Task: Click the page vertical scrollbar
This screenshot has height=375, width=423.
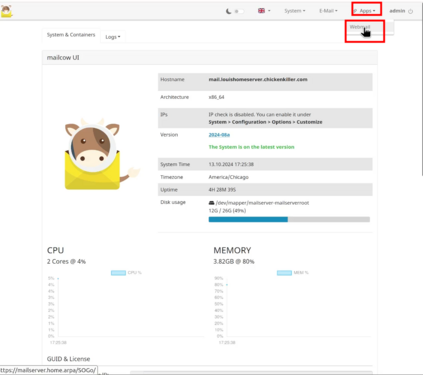Action: click(421, 97)
